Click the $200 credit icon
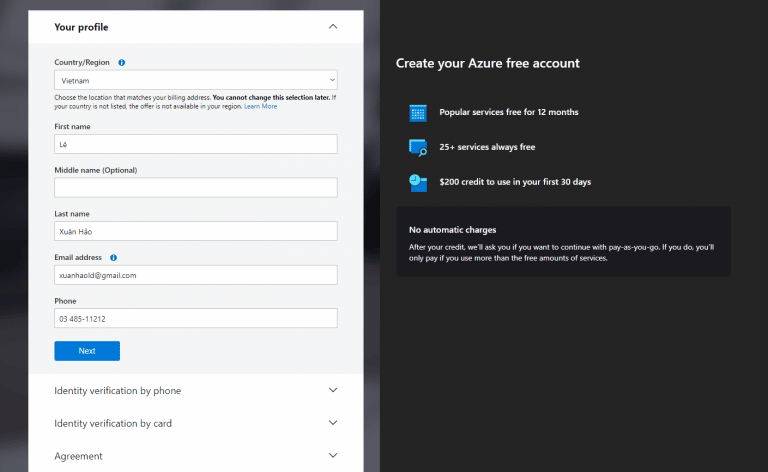Screen dimensions: 768x472 pyautogui.click(x=418, y=182)
